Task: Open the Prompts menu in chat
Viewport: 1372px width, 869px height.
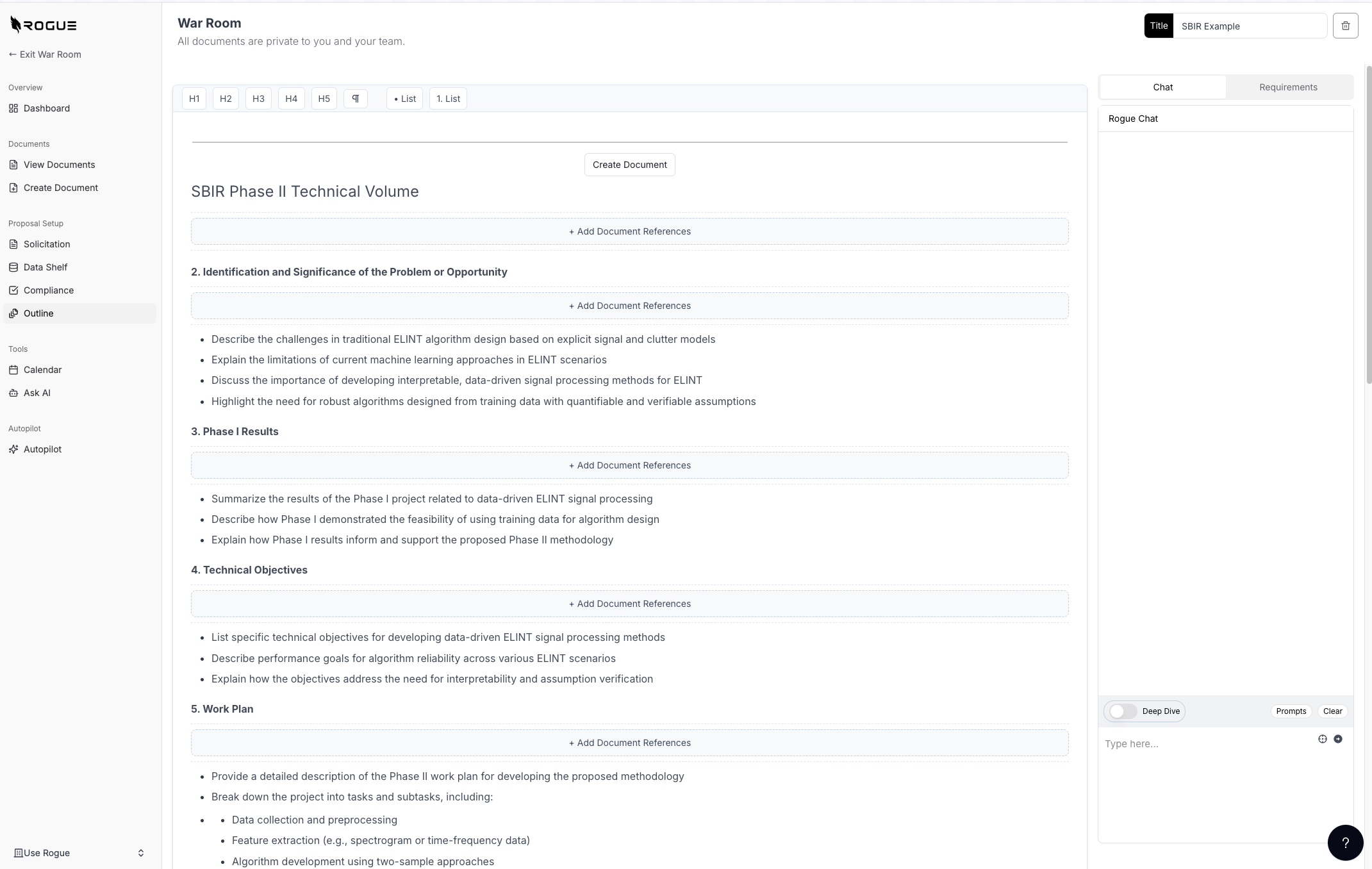Action: point(1291,711)
